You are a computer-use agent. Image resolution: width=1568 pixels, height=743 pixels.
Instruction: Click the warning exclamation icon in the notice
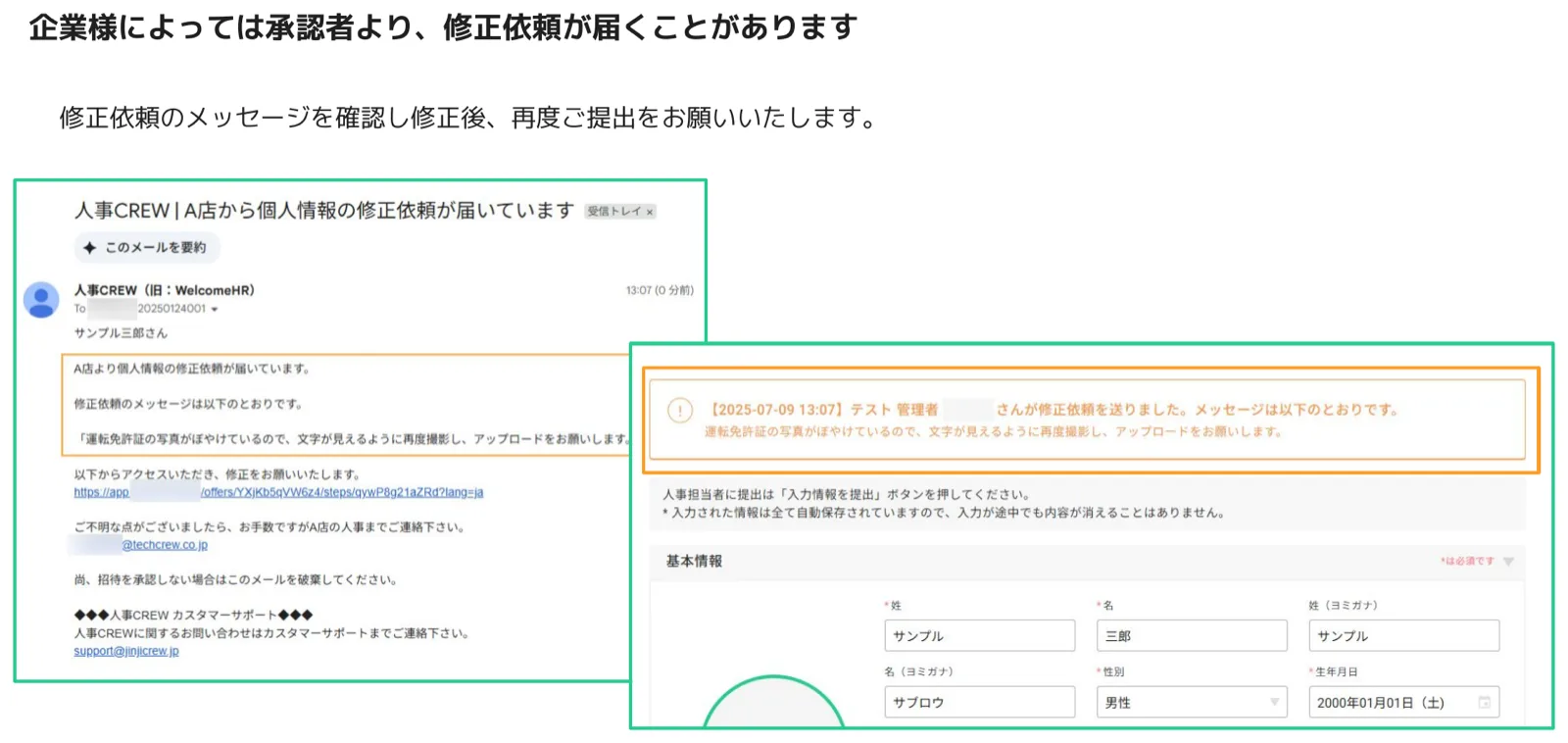pyautogui.click(x=679, y=411)
